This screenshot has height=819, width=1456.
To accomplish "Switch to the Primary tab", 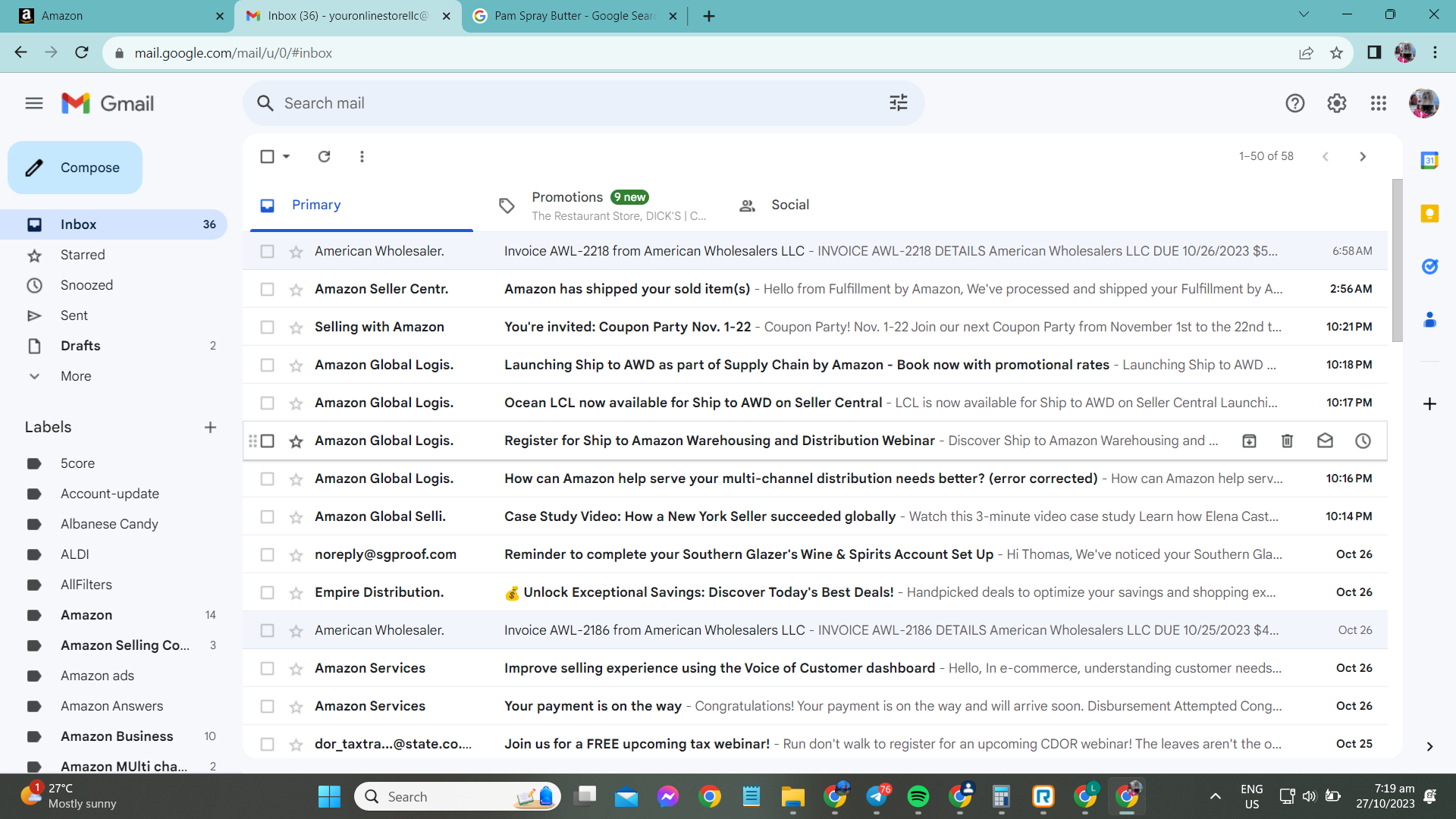I will click(360, 205).
